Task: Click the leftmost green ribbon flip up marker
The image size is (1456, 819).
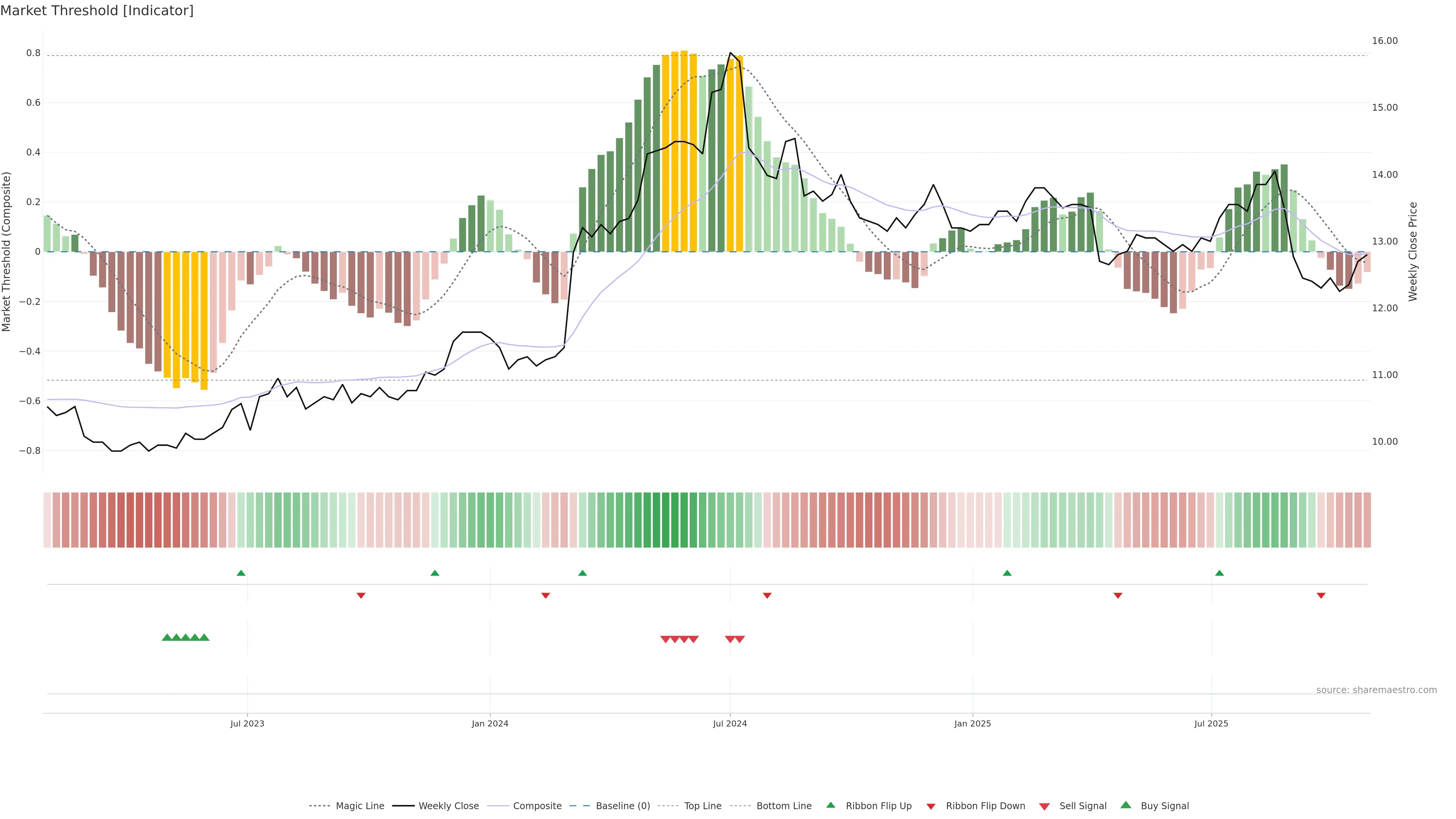Action: (x=241, y=573)
